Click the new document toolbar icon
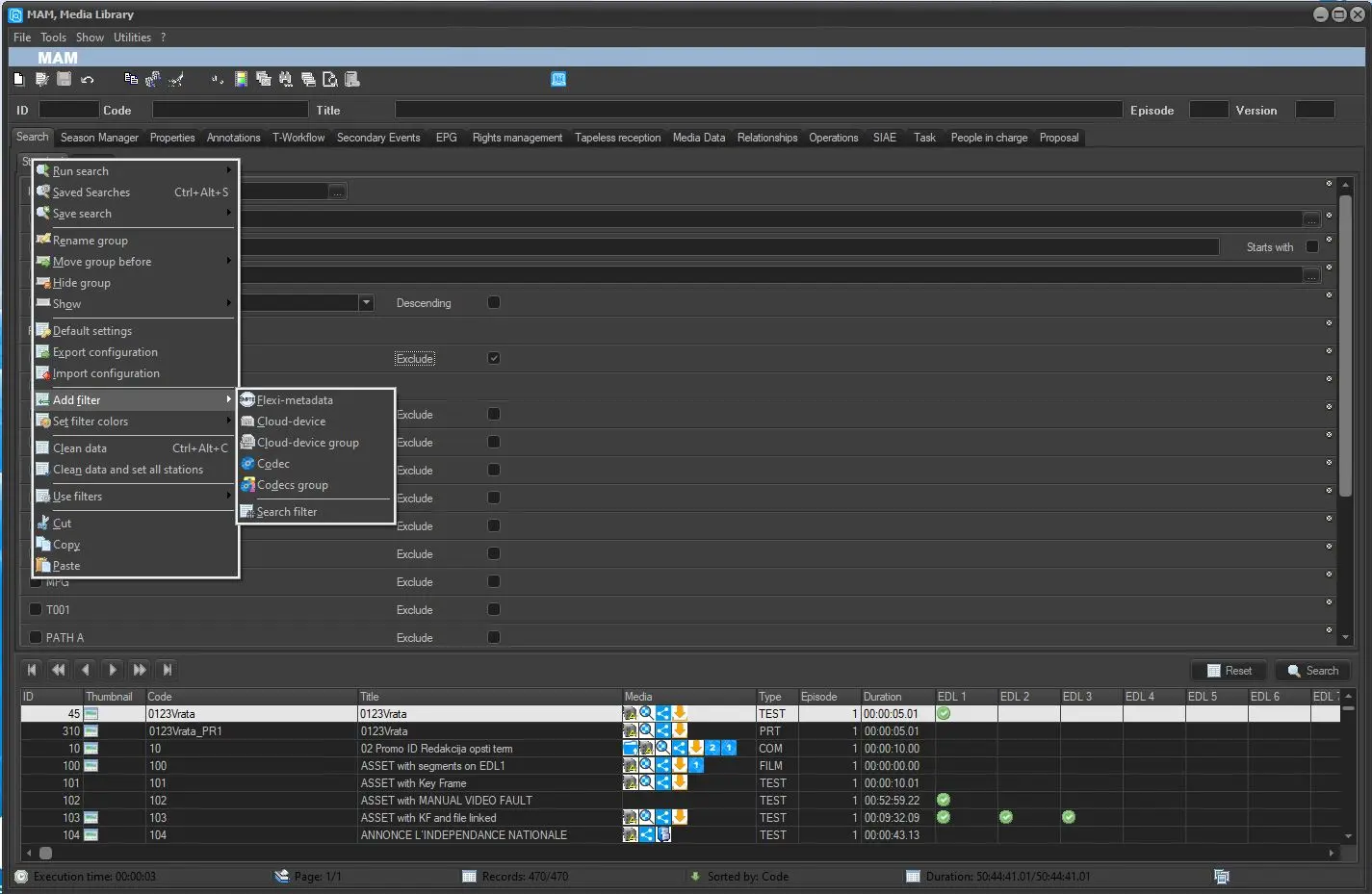1372x894 pixels. tap(18, 79)
